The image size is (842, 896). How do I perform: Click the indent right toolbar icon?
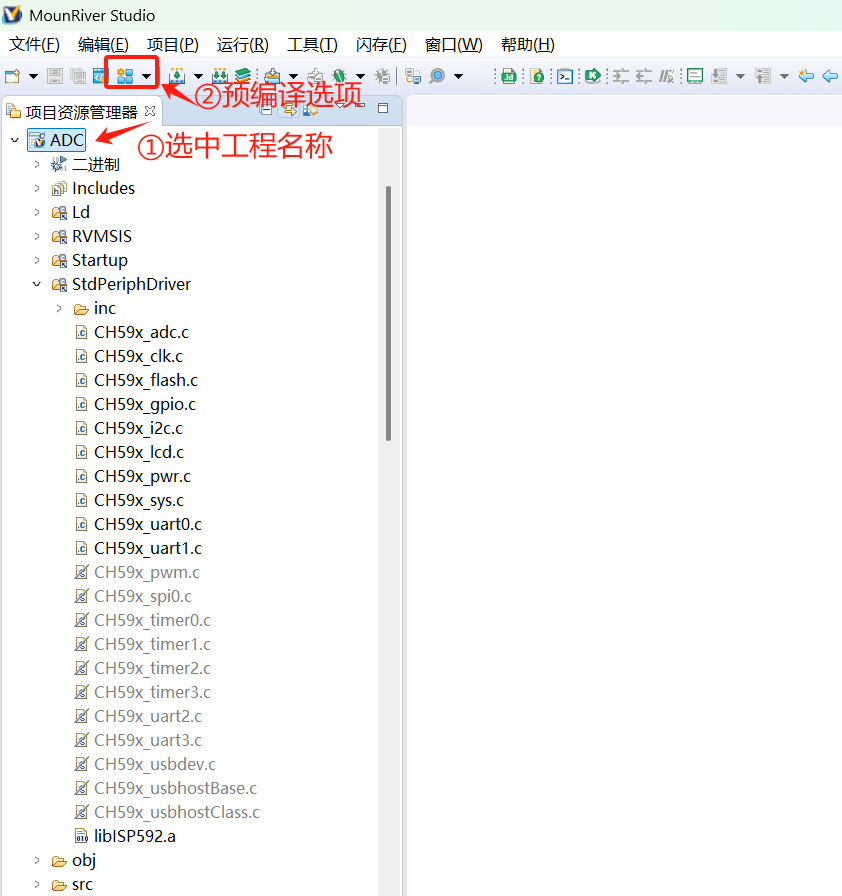point(621,76)
